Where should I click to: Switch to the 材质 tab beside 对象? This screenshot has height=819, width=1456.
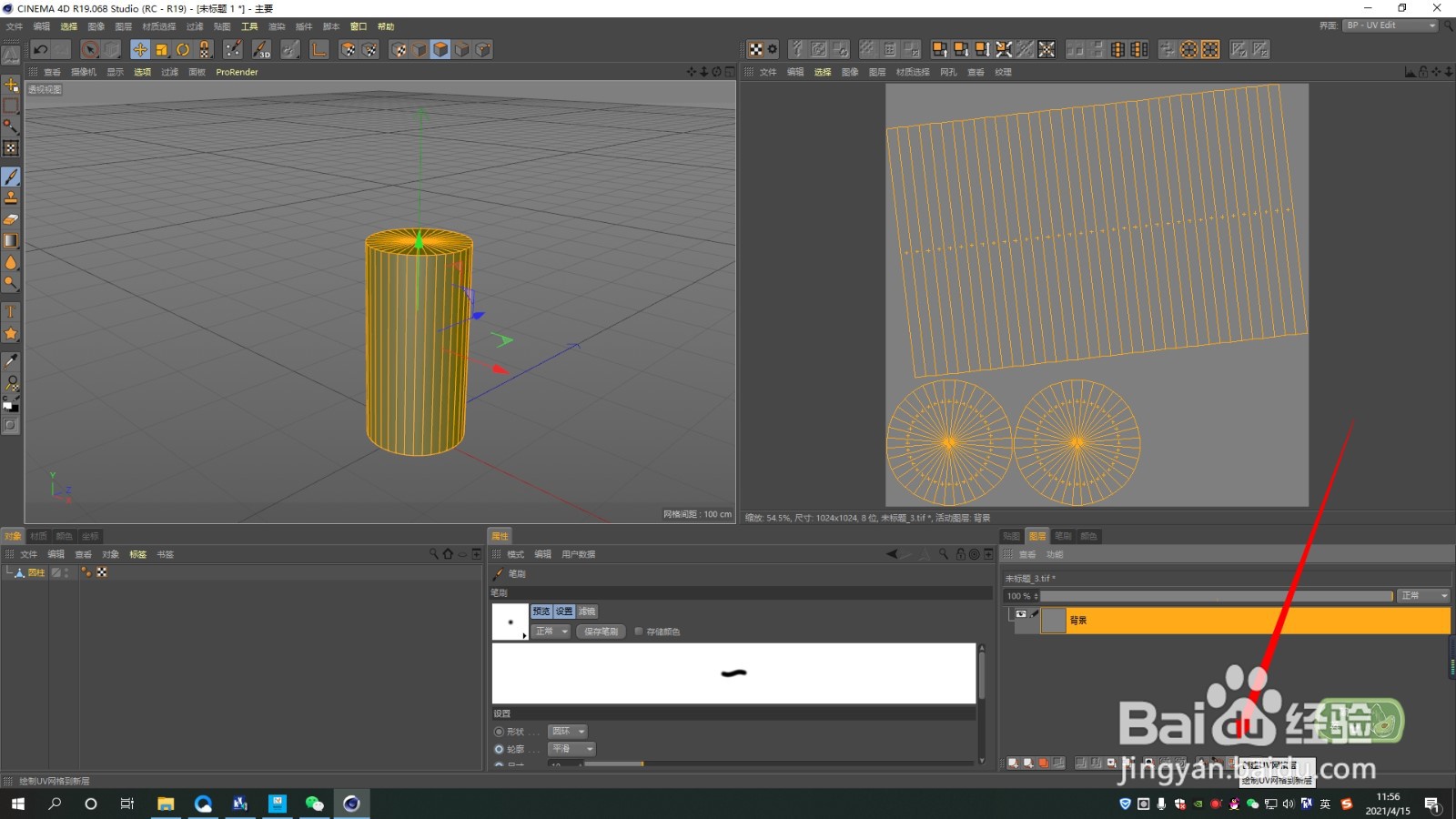(x=38, y=536)
